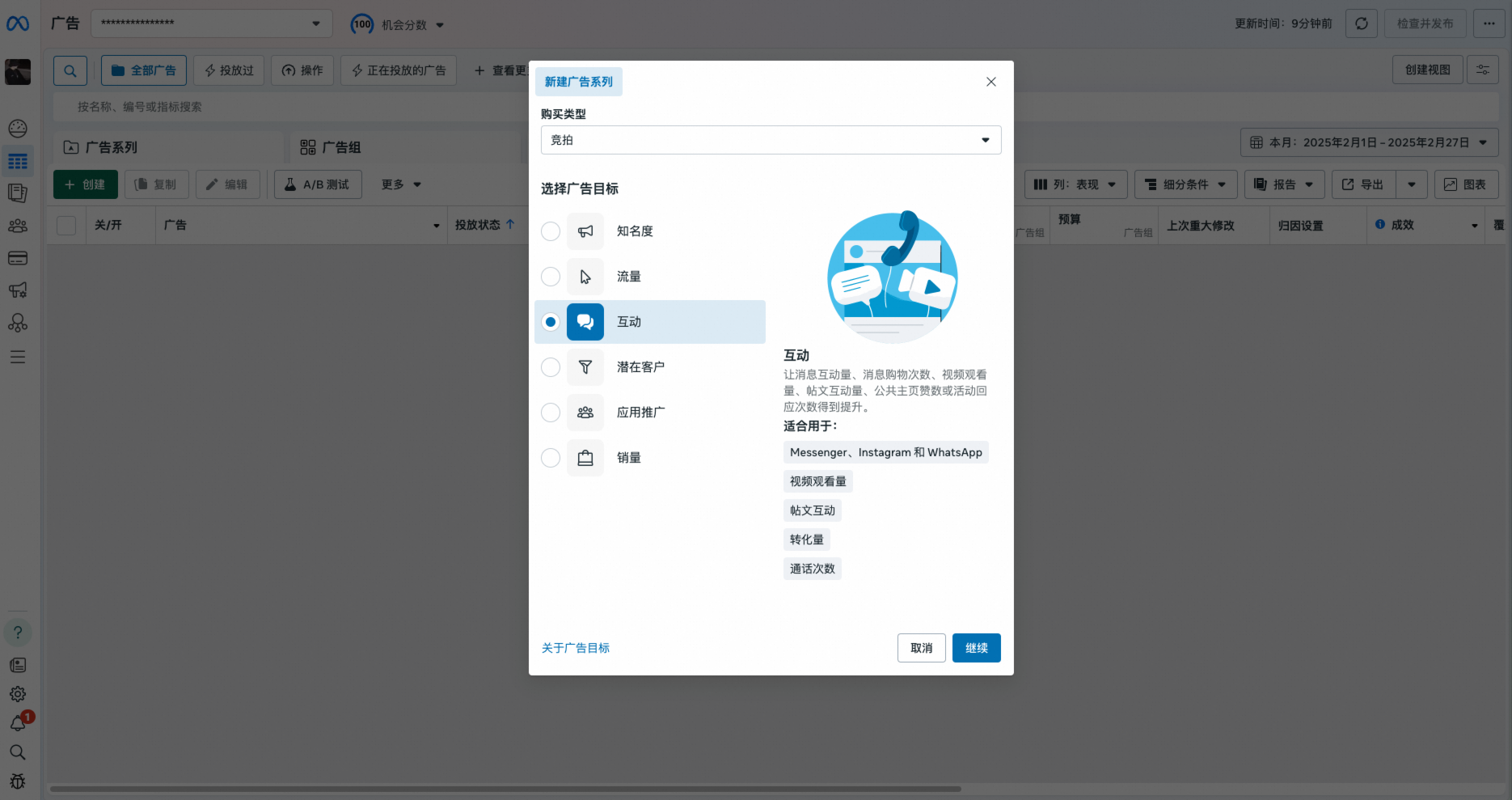This screenshot has width=1512, height=800.
Task: Click the bug report icon in sidebar
Action: coord(18,781)
